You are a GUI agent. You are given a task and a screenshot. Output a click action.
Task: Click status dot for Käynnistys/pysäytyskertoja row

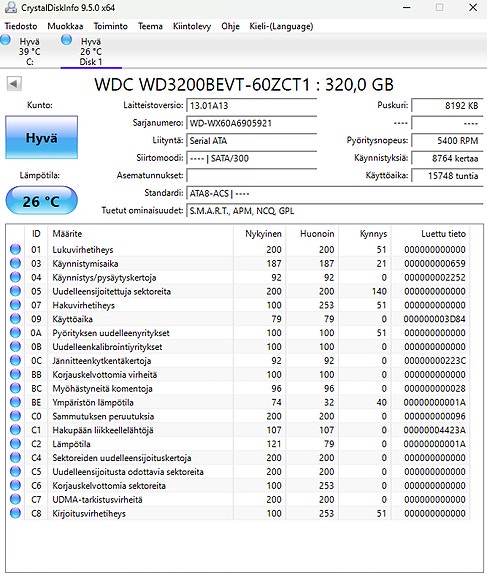tap(15, 277)
